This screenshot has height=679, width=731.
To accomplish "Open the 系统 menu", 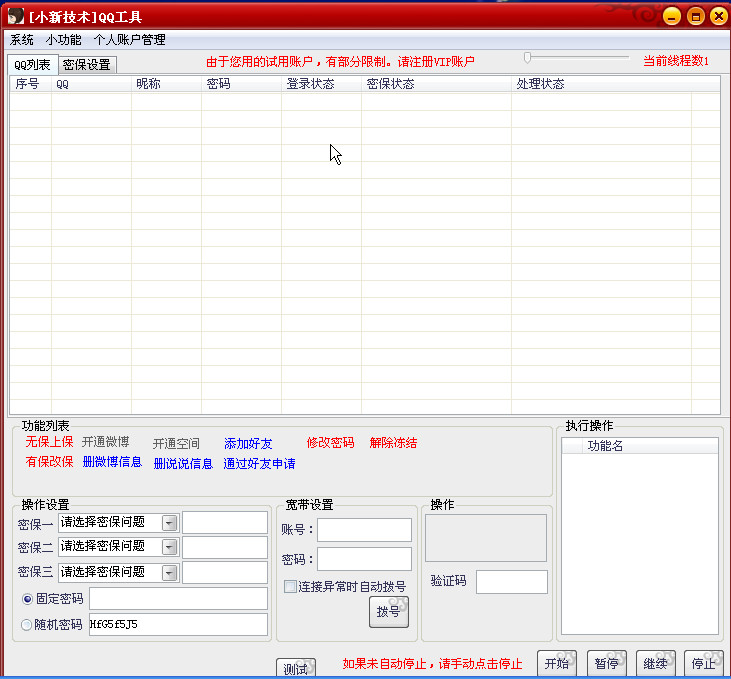I will coord(21,40).
